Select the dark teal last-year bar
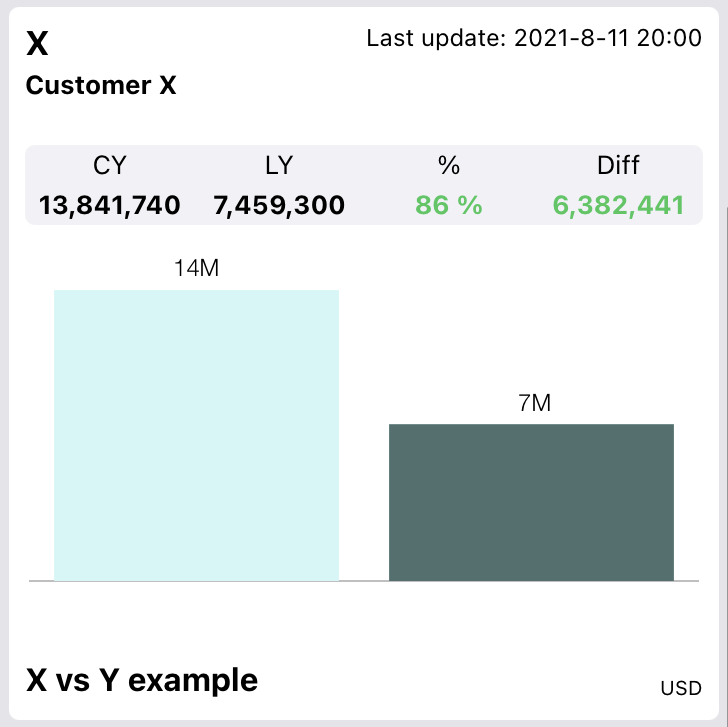The image size is (728, 727). (x=531, y=502)
